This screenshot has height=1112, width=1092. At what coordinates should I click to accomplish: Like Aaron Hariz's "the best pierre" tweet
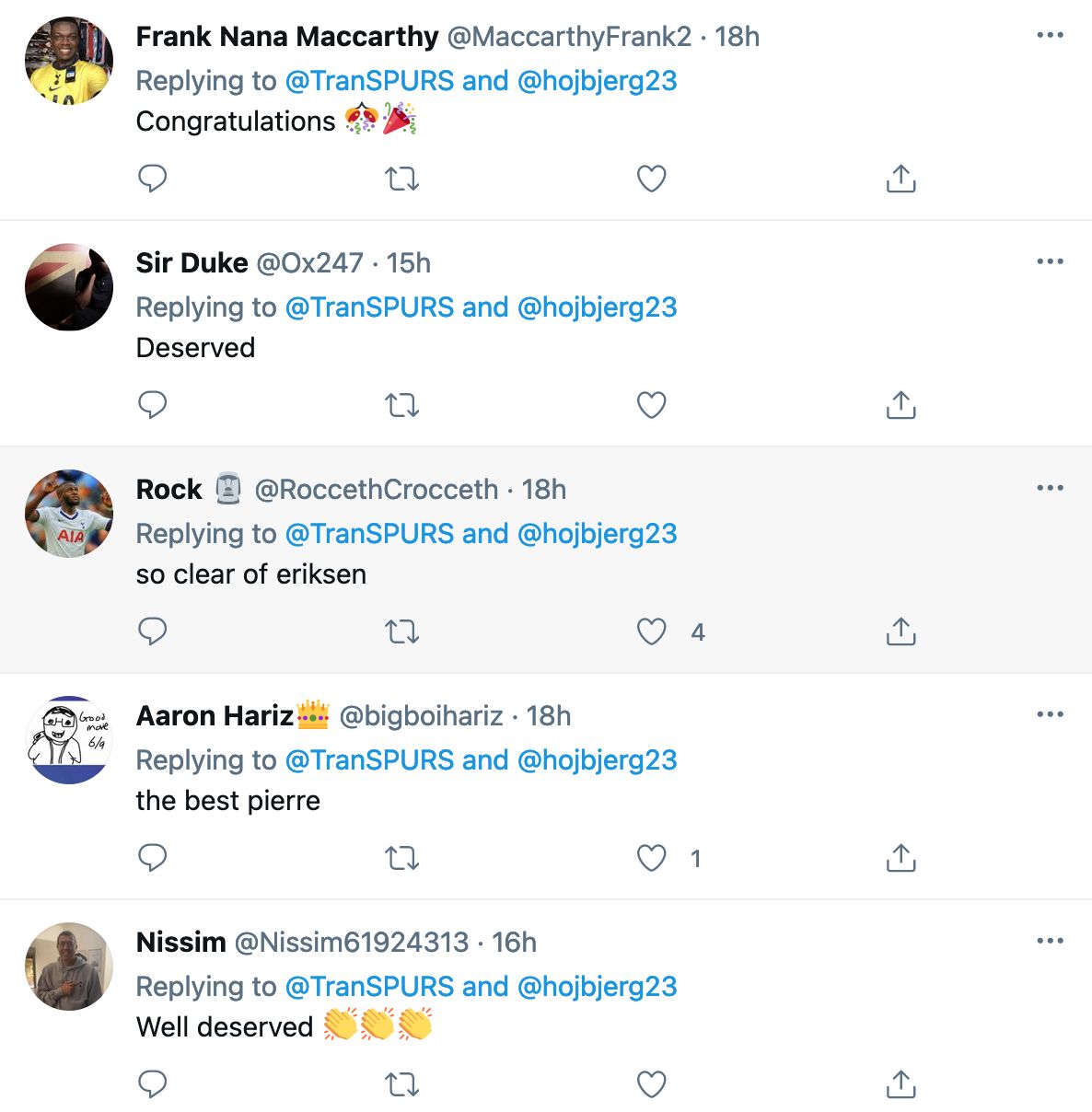(652, 858)
